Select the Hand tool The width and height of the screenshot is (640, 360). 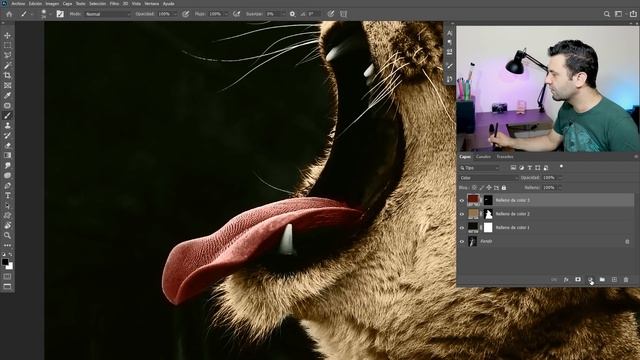(x=7, y=225)
